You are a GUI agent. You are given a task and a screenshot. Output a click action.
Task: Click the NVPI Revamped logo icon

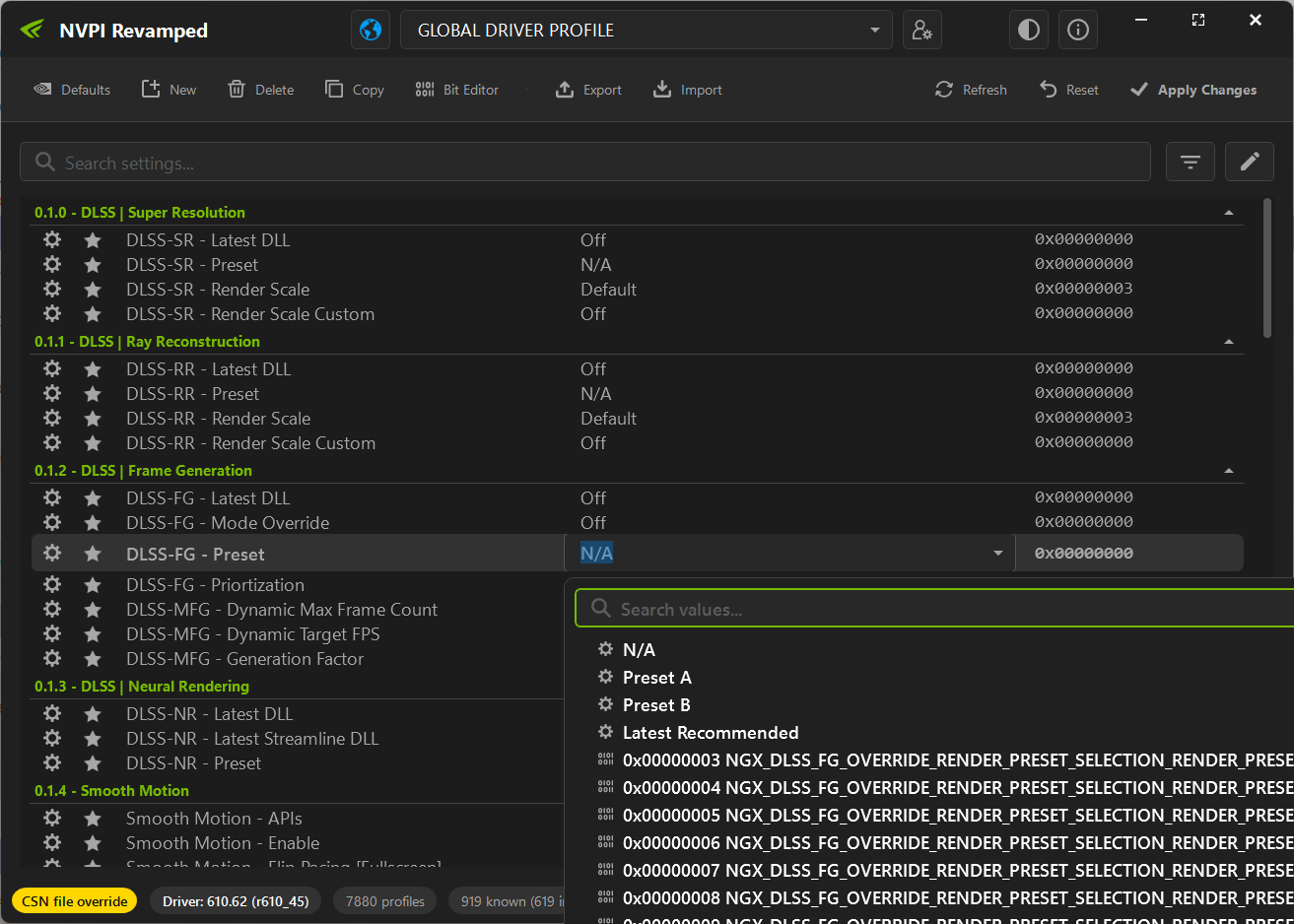point(33,30)
